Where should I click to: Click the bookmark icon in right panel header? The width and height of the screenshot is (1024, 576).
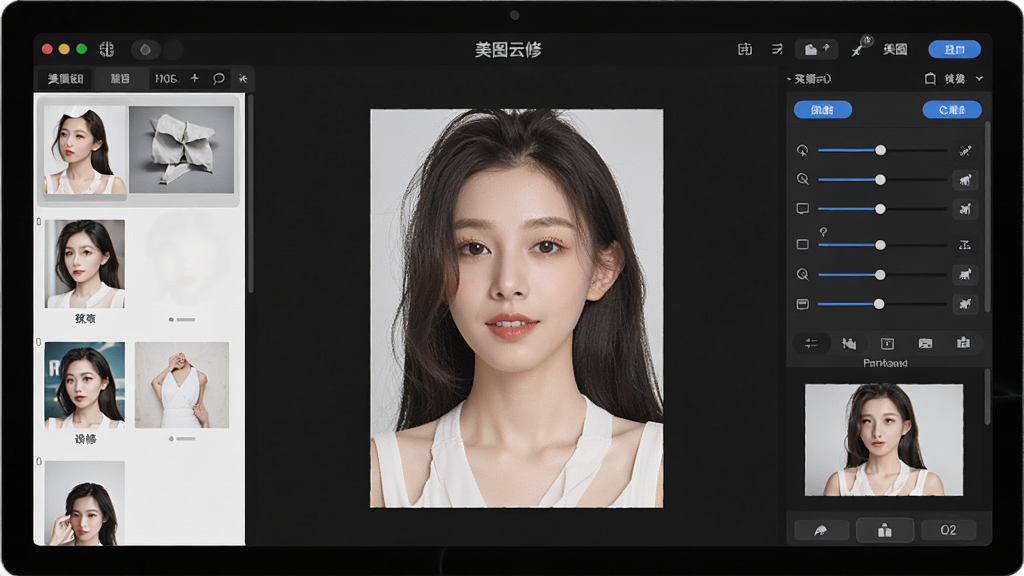pyautogui.click(x=930, y=79)
